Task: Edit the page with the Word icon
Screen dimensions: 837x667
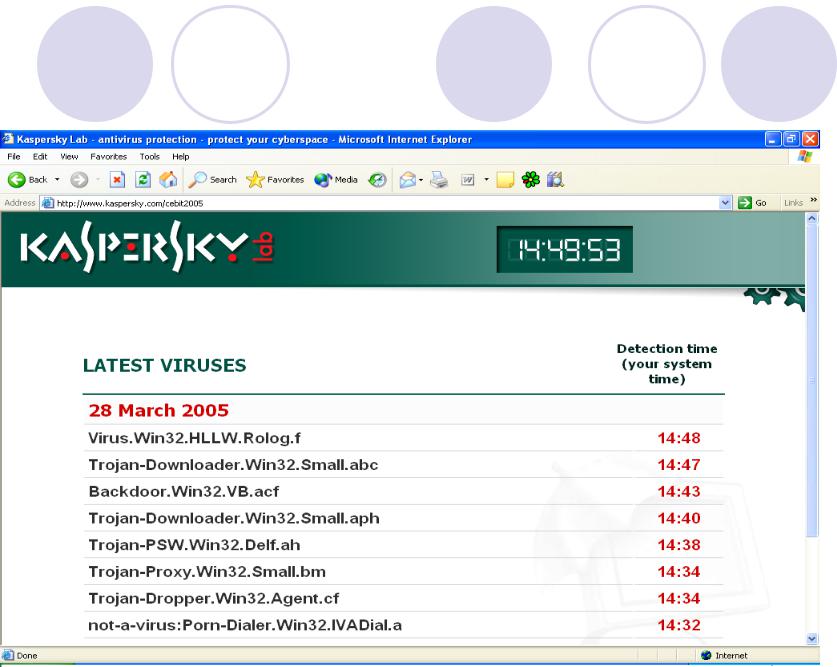Action: point(468,180)
